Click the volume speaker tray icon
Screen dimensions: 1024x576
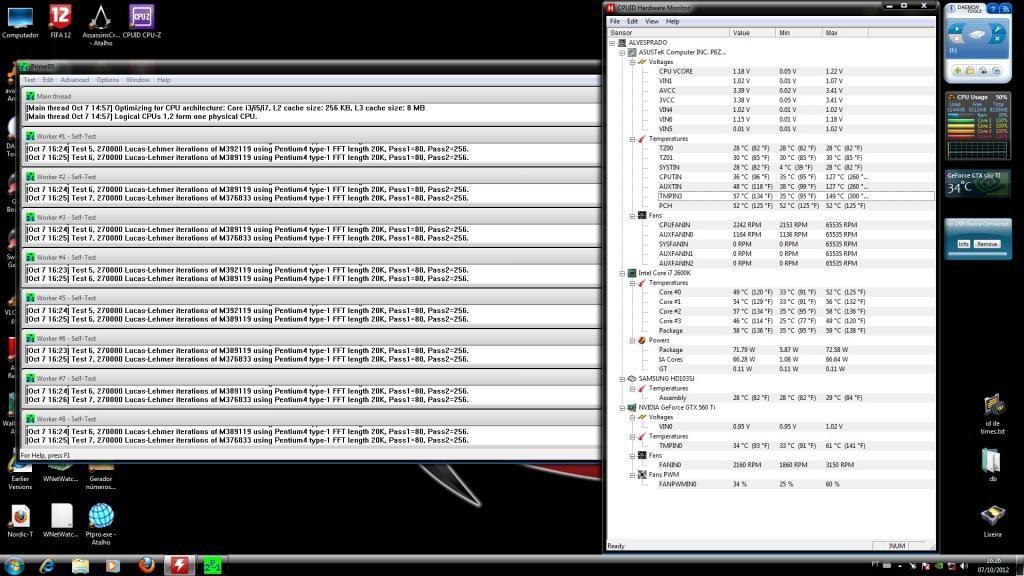[x=964, y=566]
